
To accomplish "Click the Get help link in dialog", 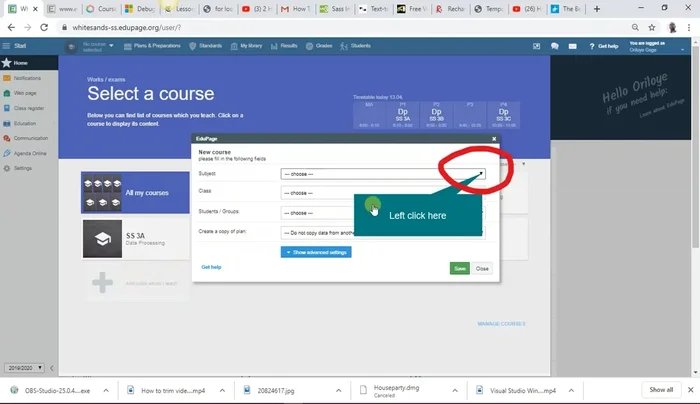I will click(211, 267).
